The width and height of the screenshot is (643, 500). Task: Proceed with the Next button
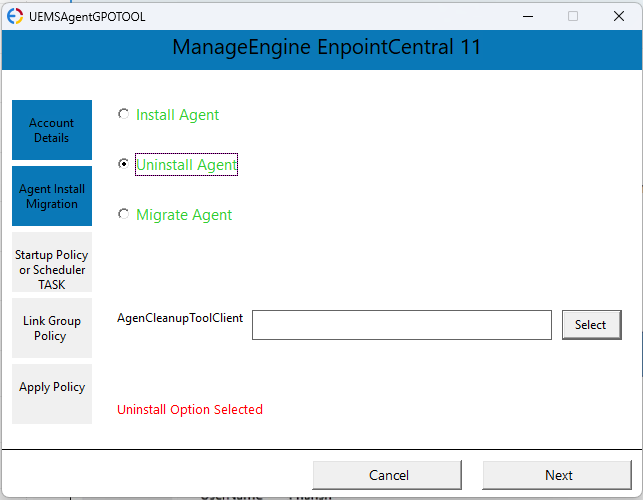[557, 475]
